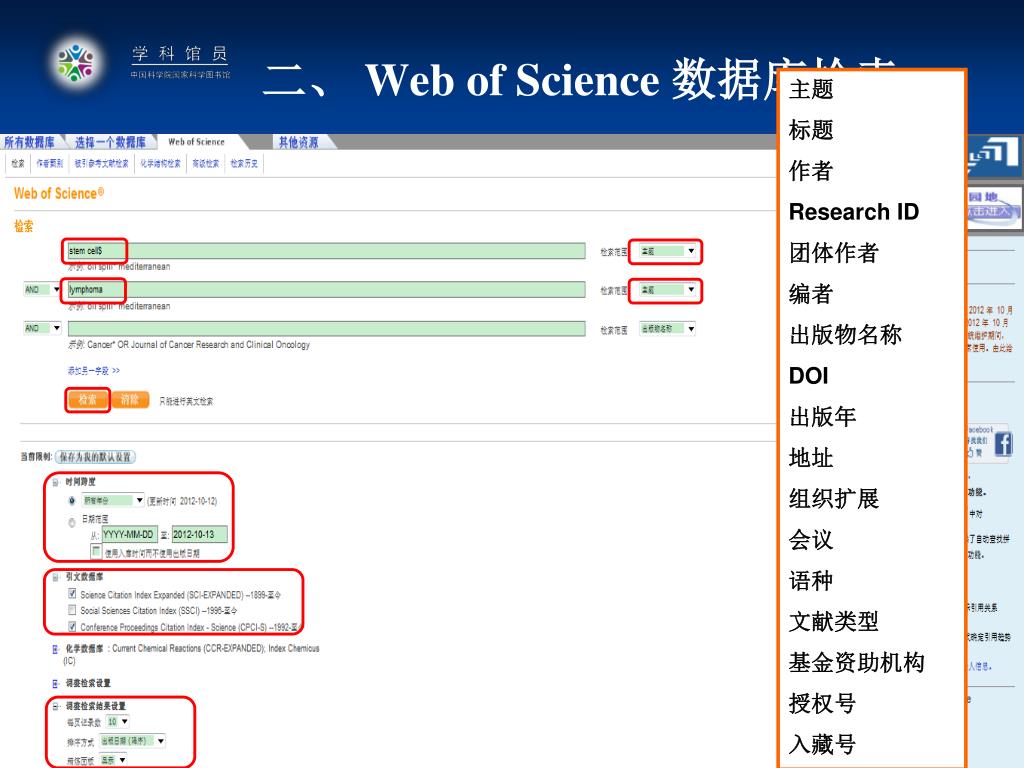The image size is (1024, 768).
Task: Open the 出版物名称 field dropdown in third row
Action: pos(668,328)
